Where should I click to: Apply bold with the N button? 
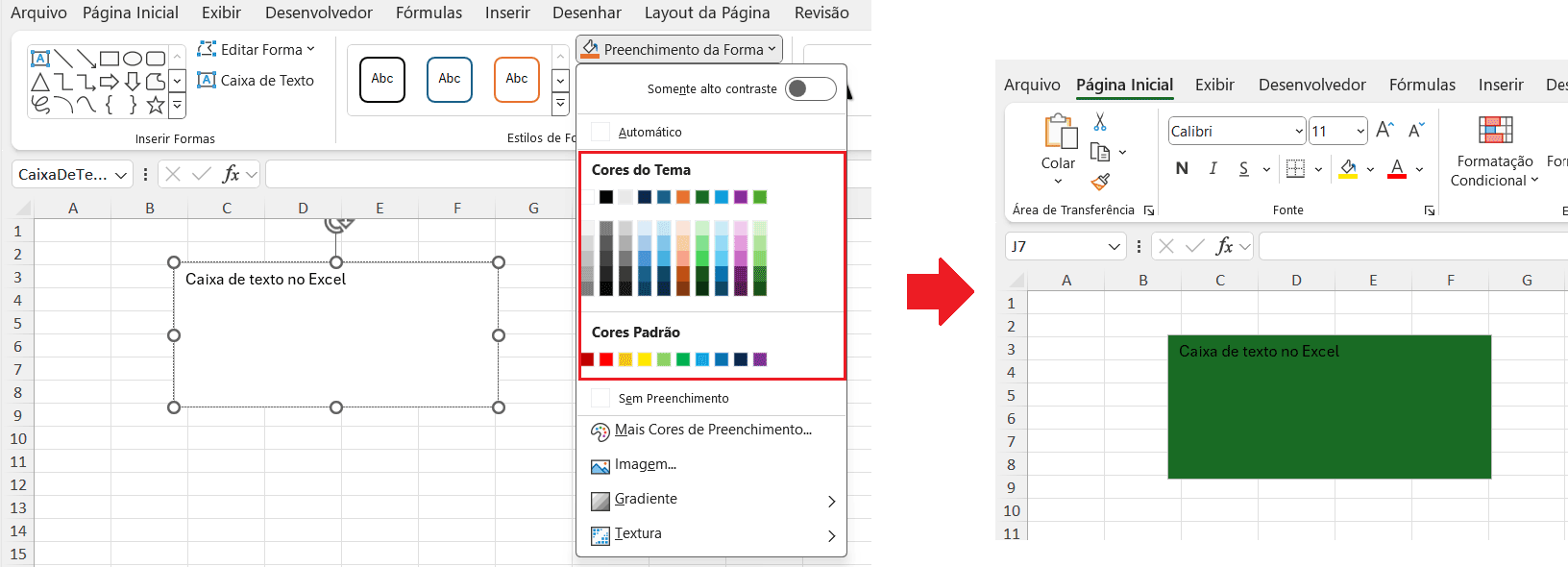point(1182,169)
